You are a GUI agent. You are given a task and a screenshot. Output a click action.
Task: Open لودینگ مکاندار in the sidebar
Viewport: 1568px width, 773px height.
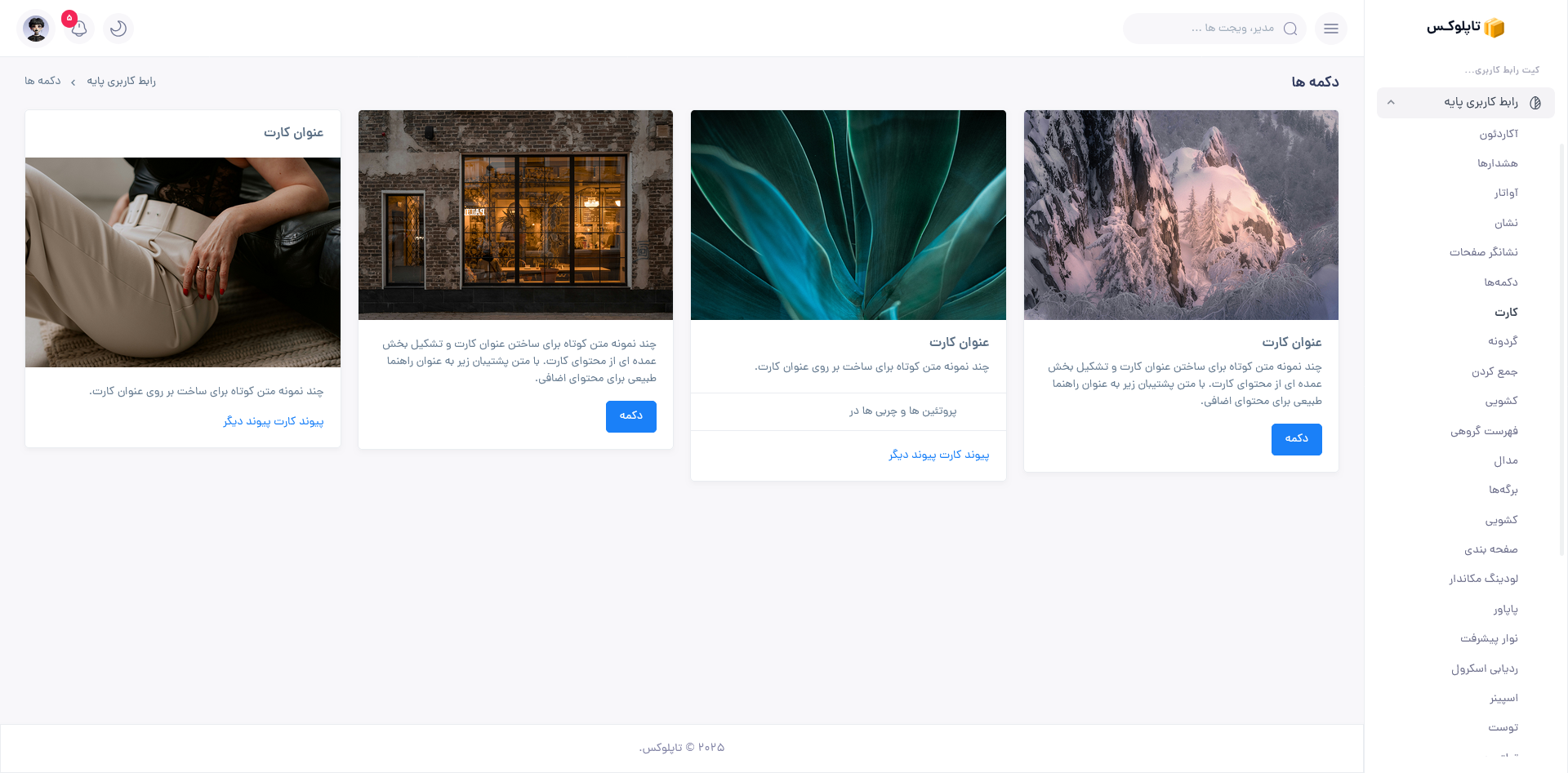(x=1483, y=579)
